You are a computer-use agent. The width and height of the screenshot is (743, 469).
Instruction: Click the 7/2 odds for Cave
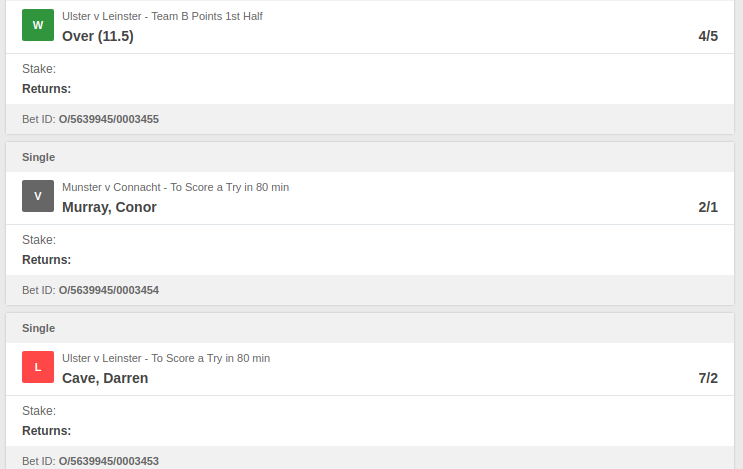[708, 378]
